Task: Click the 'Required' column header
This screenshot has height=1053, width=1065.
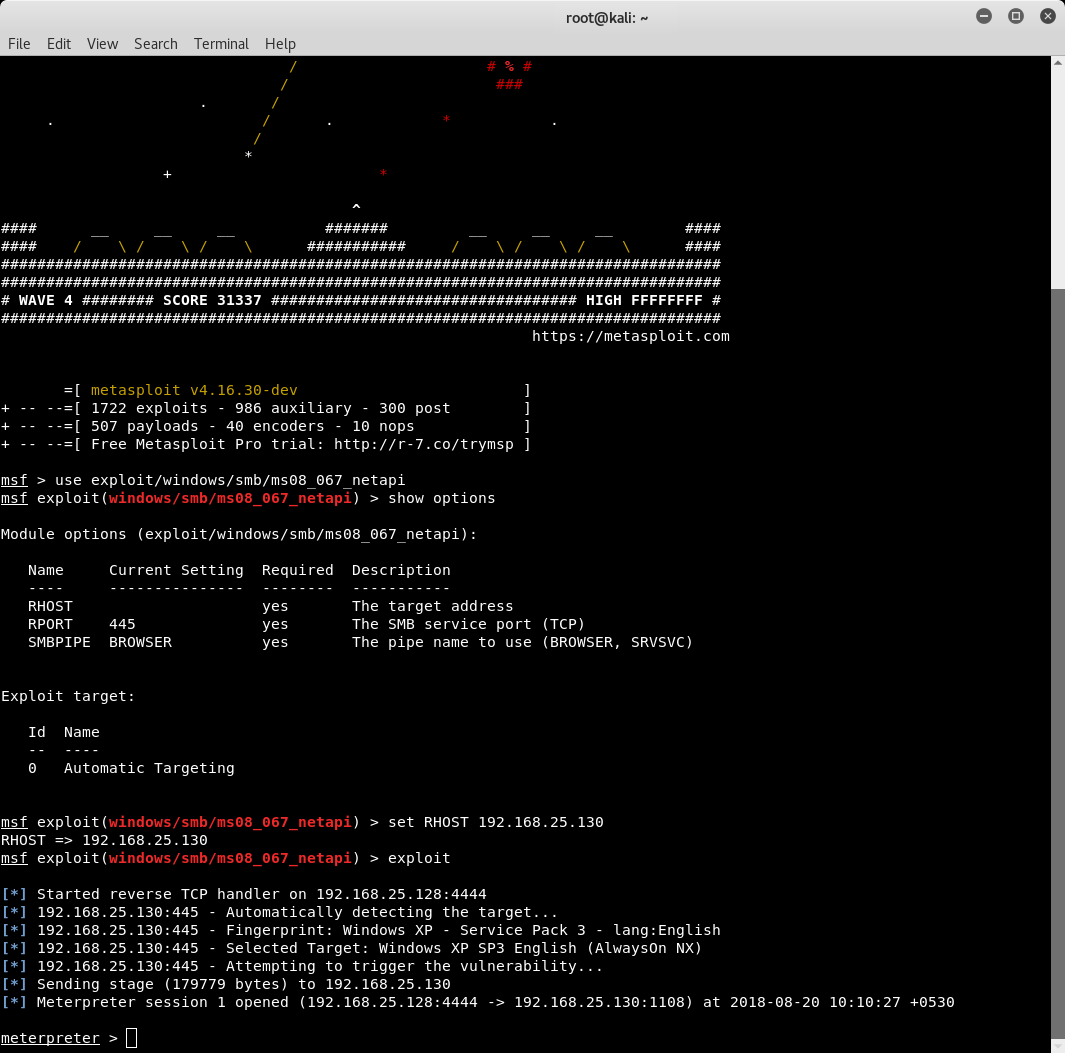Action: (297, 571)
